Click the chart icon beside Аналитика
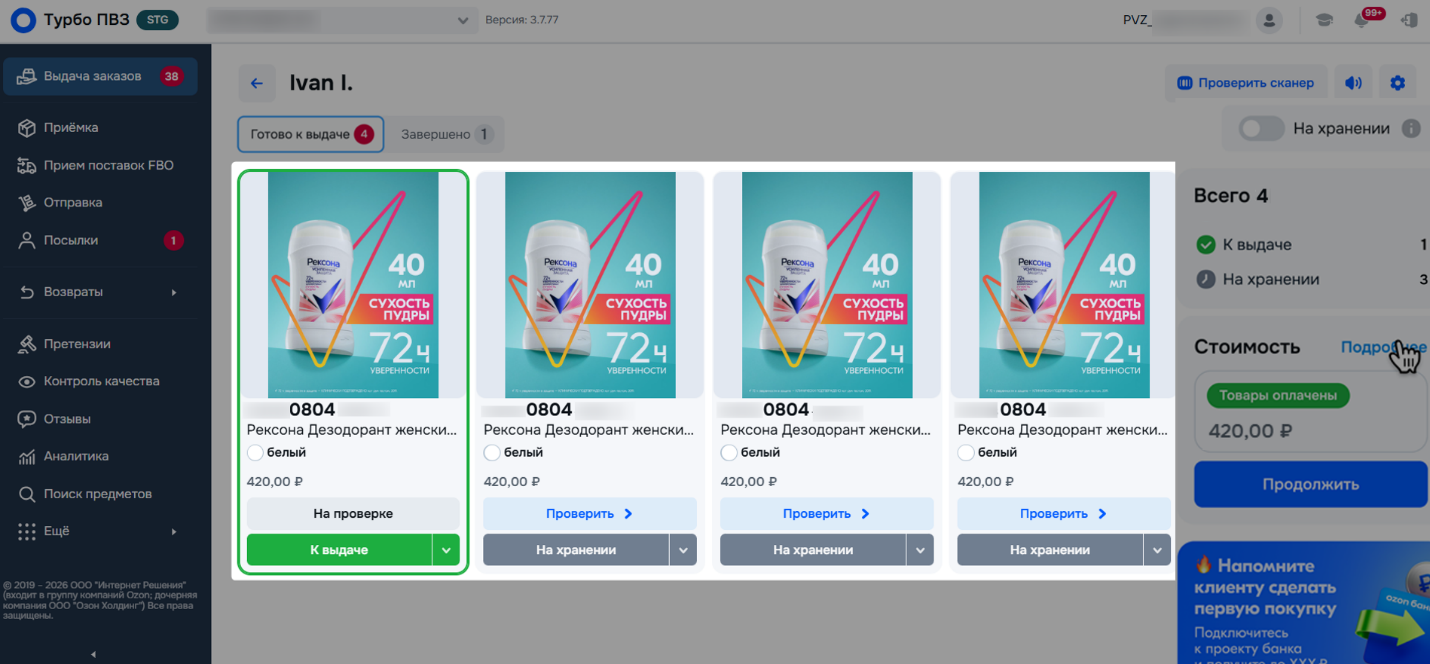Screen dimensions: 1430x664 (x=27, y=456)
